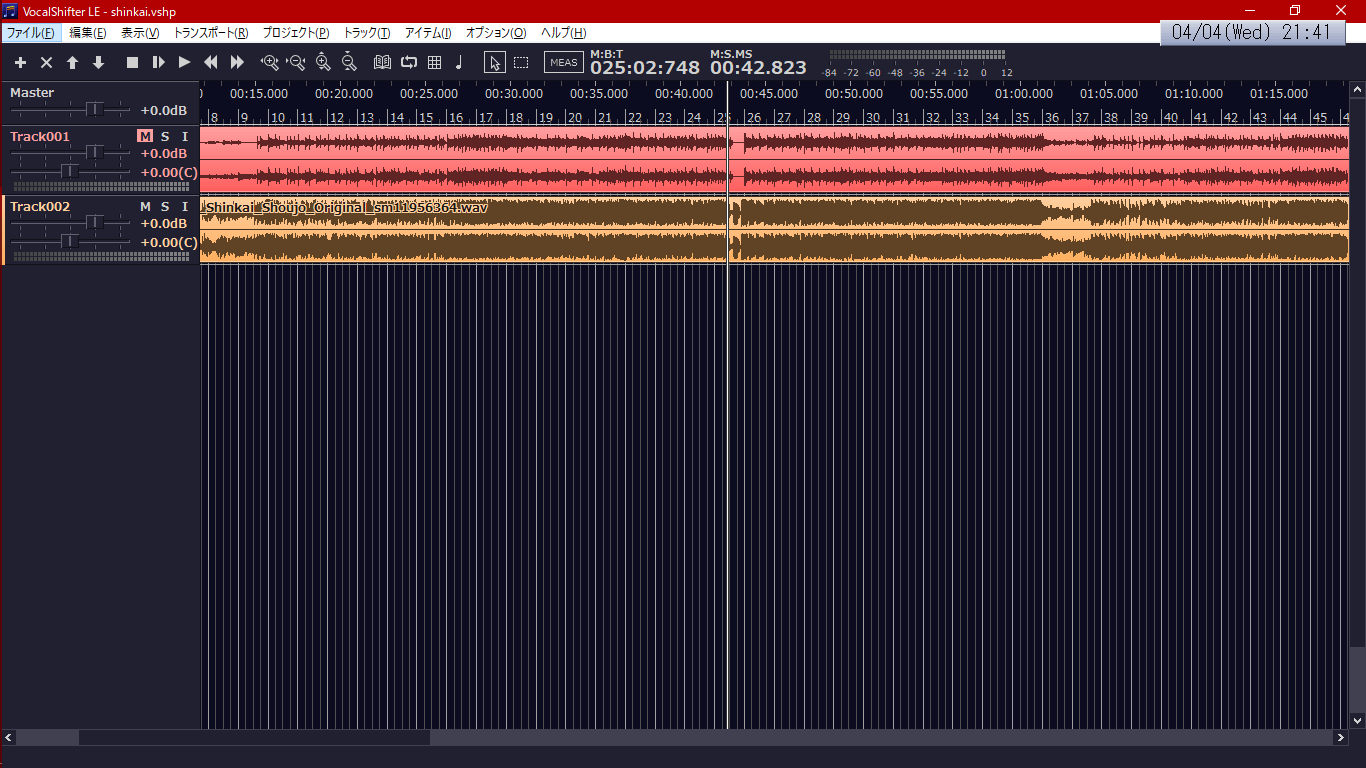Click the MEAS button

pos(564,62)
